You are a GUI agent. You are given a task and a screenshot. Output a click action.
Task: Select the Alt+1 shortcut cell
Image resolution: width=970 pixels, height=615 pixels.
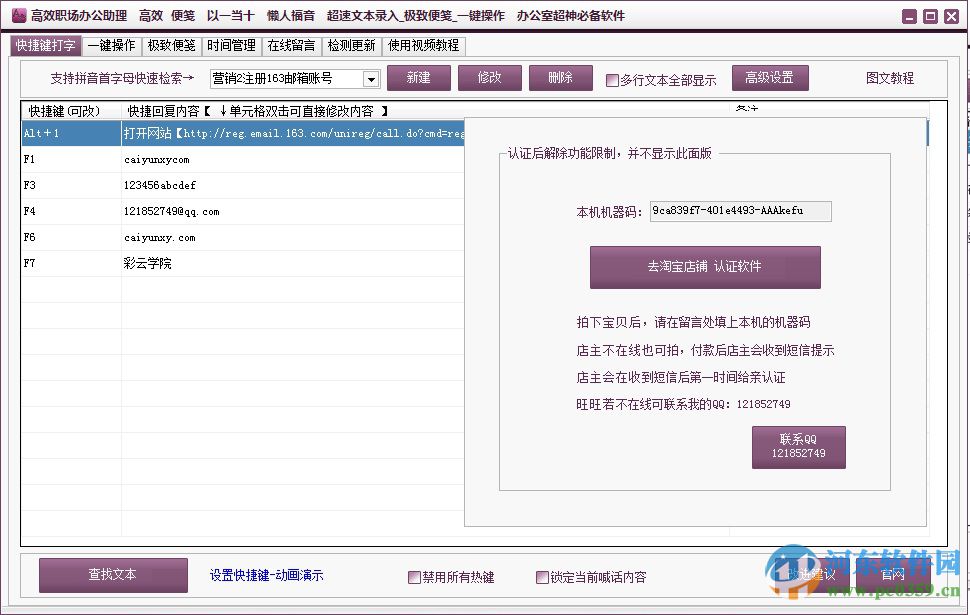pyautogui.click(x=71, y=133)
